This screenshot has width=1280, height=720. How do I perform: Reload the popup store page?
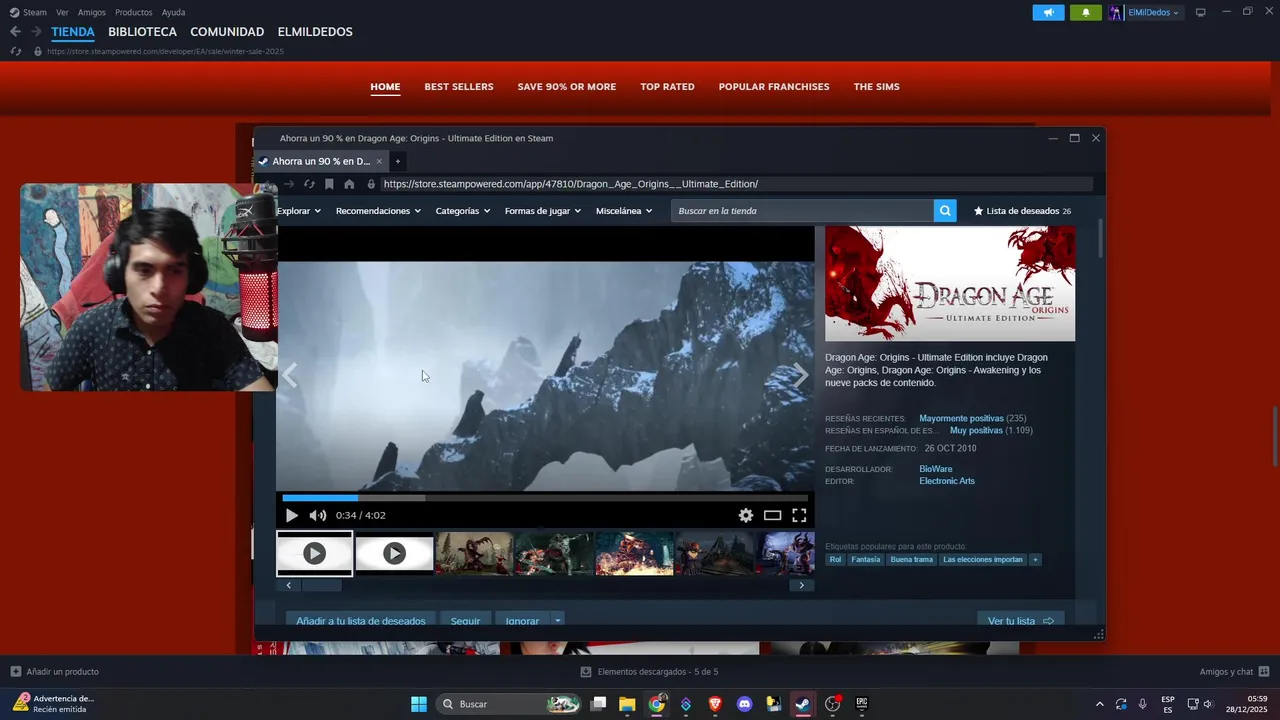[x=309, y=184]
